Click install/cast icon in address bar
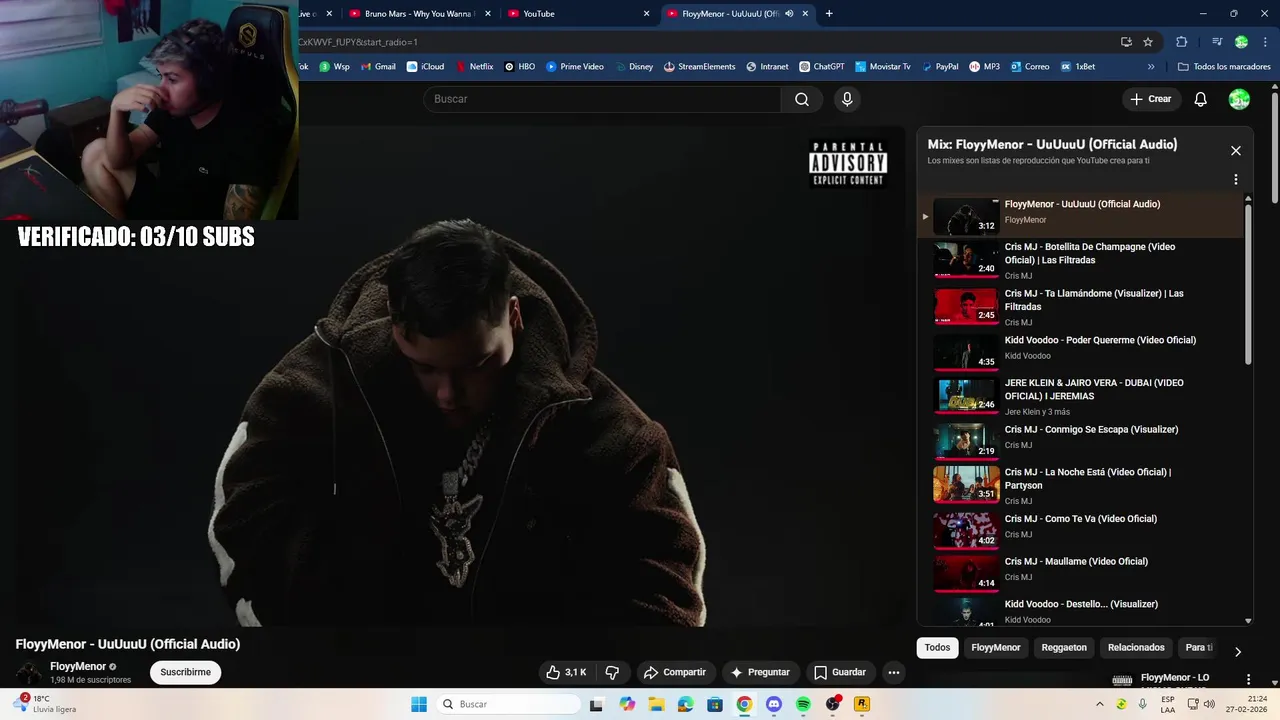 pyautogui.click(x=1126, y=42)
